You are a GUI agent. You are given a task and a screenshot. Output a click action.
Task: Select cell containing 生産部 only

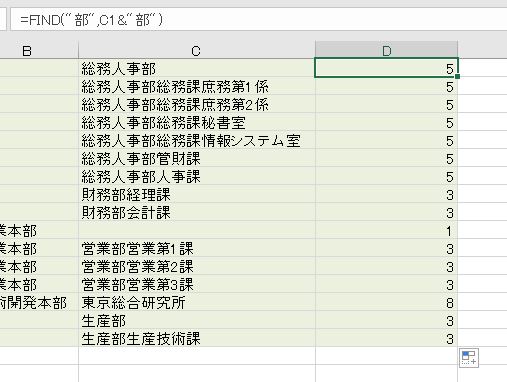[197, 320]
